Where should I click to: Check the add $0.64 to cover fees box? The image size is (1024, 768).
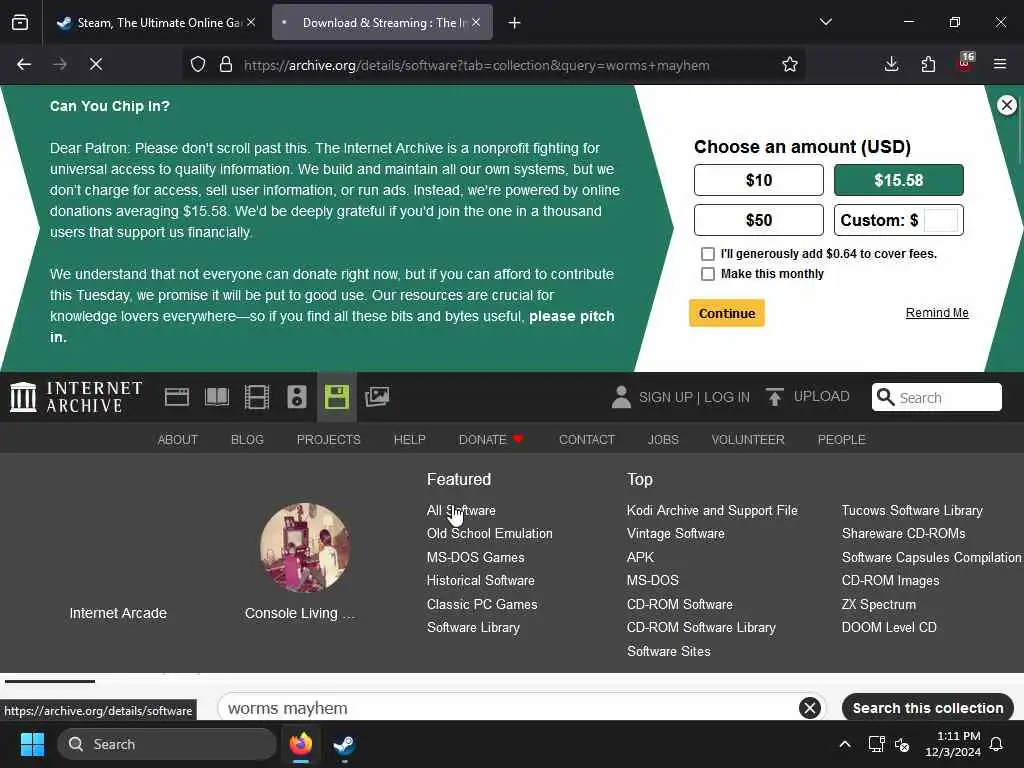coord(707,253)
